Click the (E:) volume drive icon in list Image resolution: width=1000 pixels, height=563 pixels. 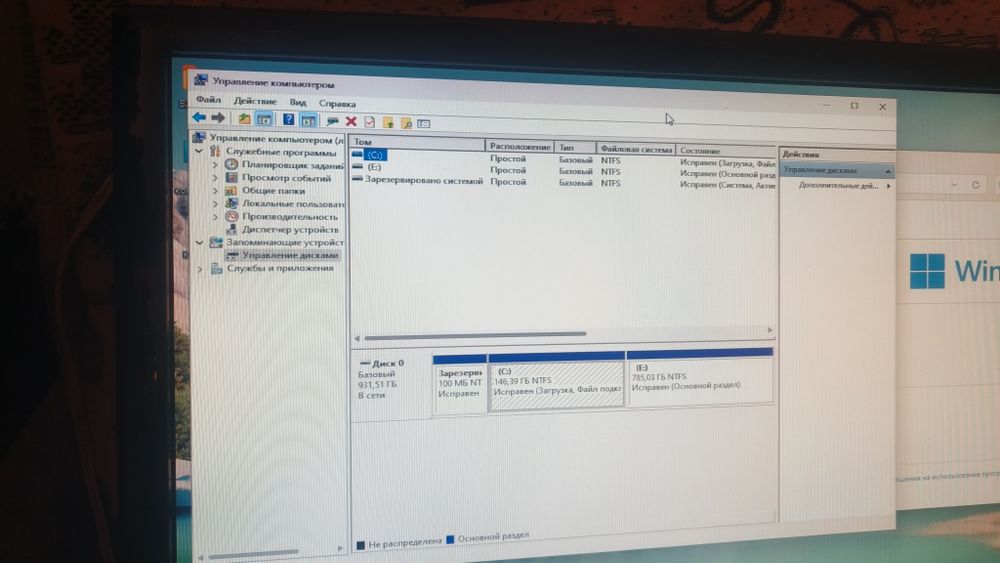(357, 166)
